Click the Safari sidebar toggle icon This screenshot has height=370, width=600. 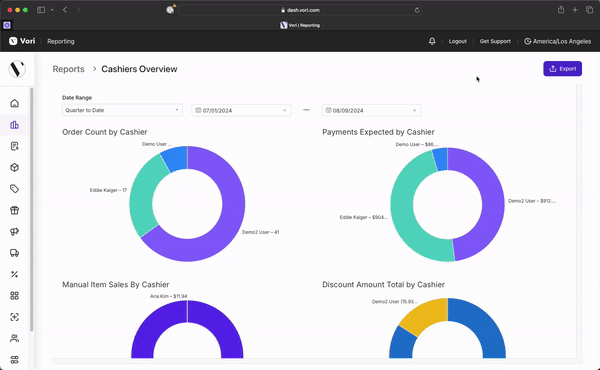click(x=41, y=10)
